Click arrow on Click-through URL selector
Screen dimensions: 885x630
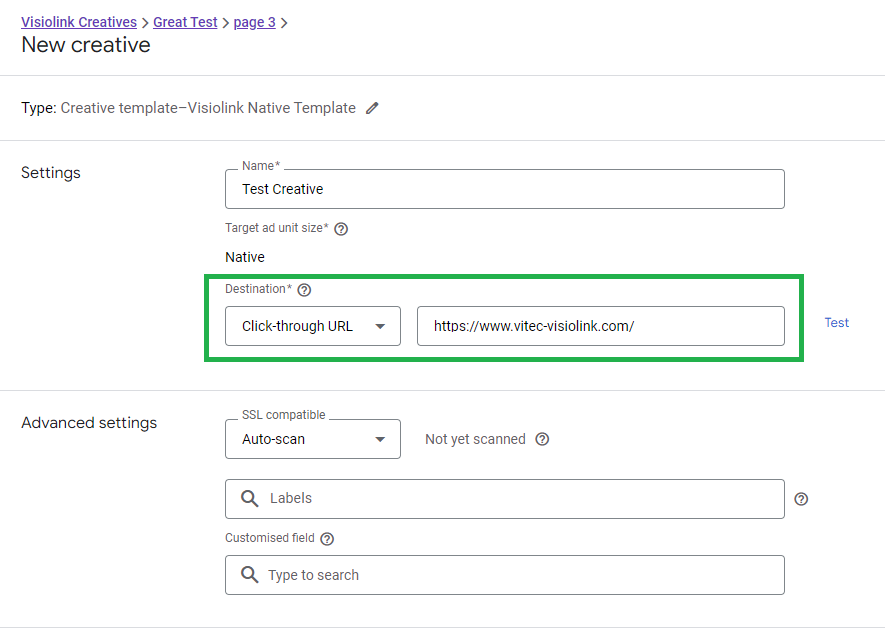[x=380, y=326]
